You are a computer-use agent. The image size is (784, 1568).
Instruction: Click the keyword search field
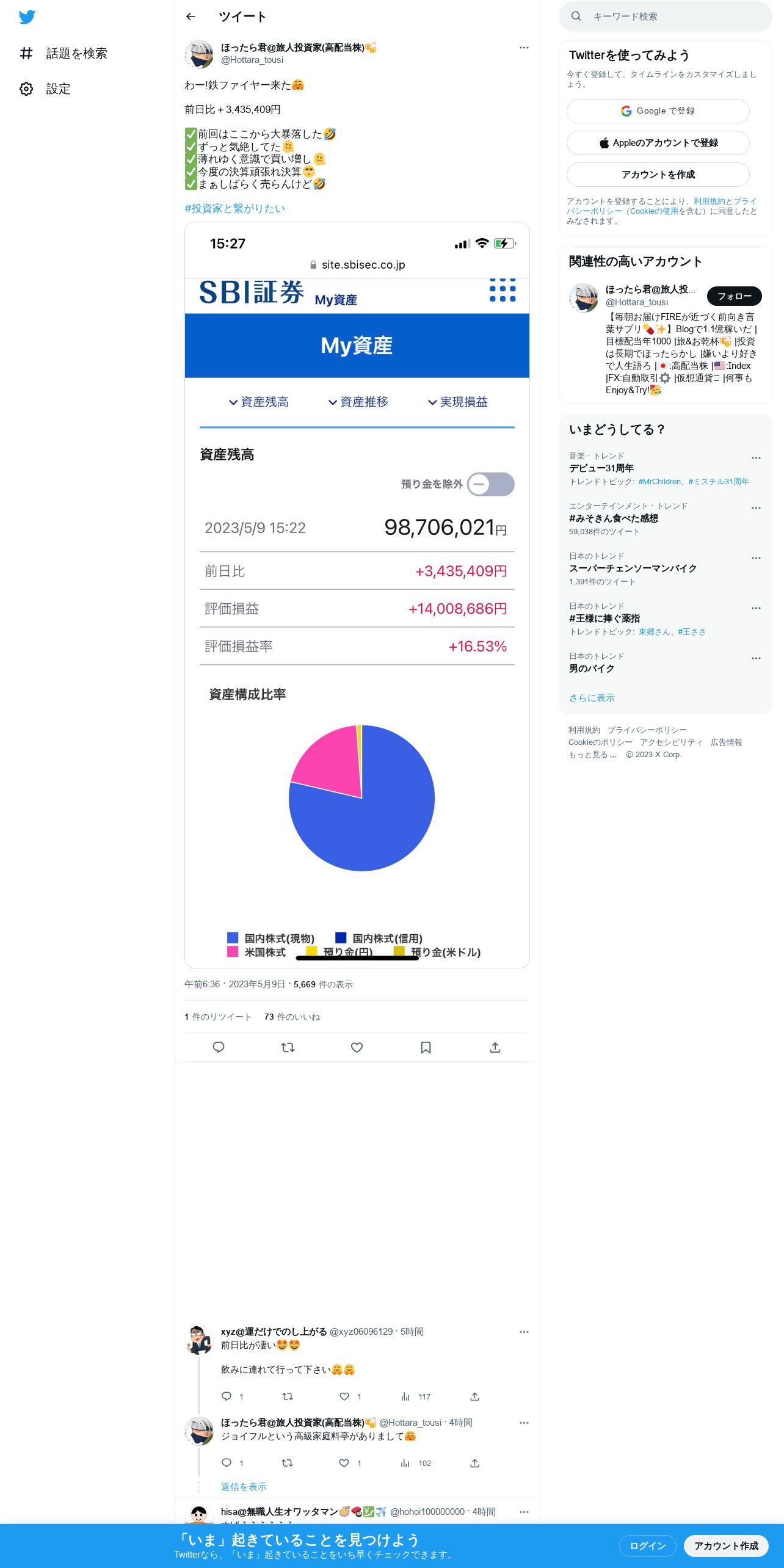tap(666, 16)
